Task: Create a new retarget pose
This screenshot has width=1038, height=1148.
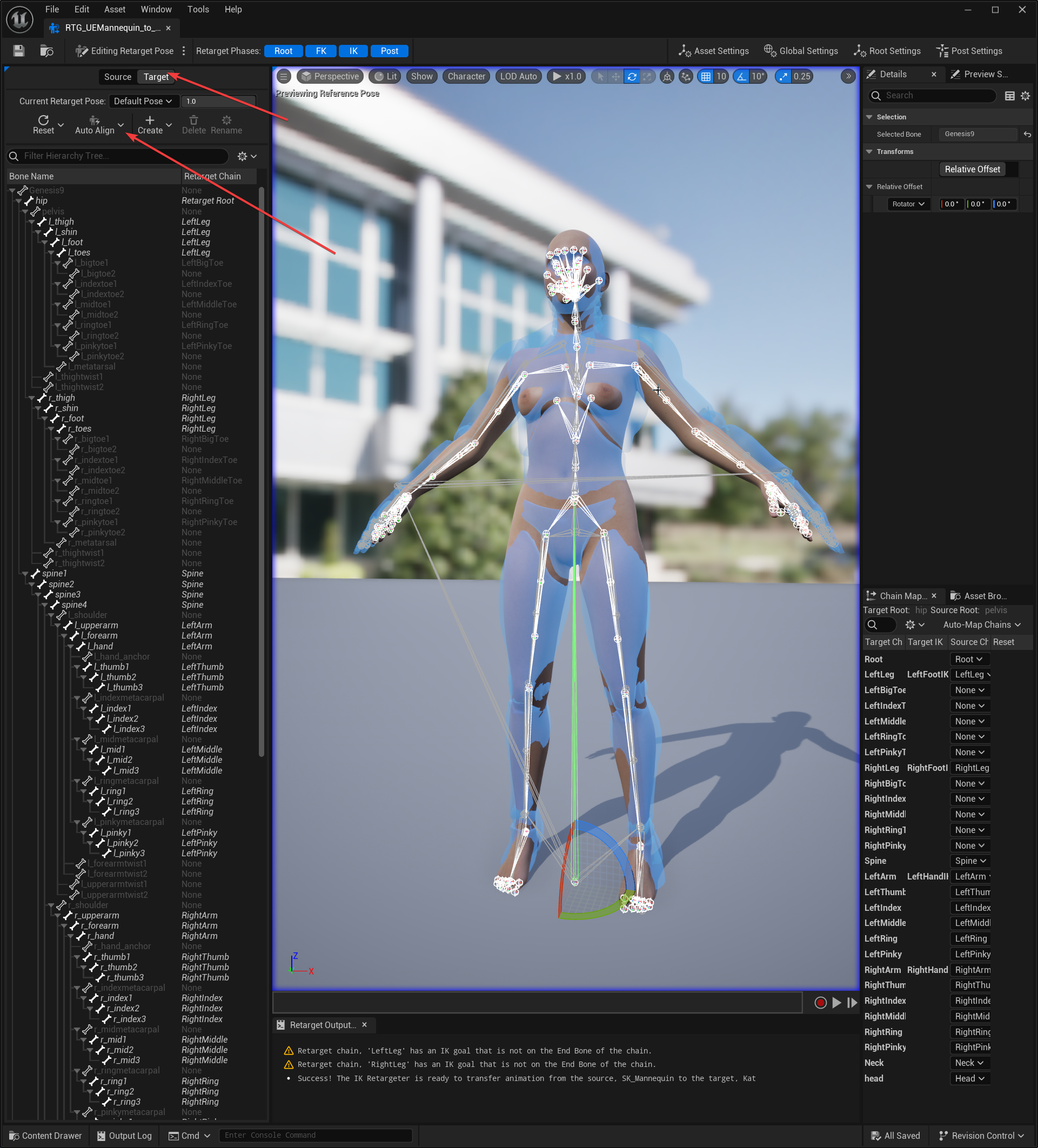Action: point(150,125)
